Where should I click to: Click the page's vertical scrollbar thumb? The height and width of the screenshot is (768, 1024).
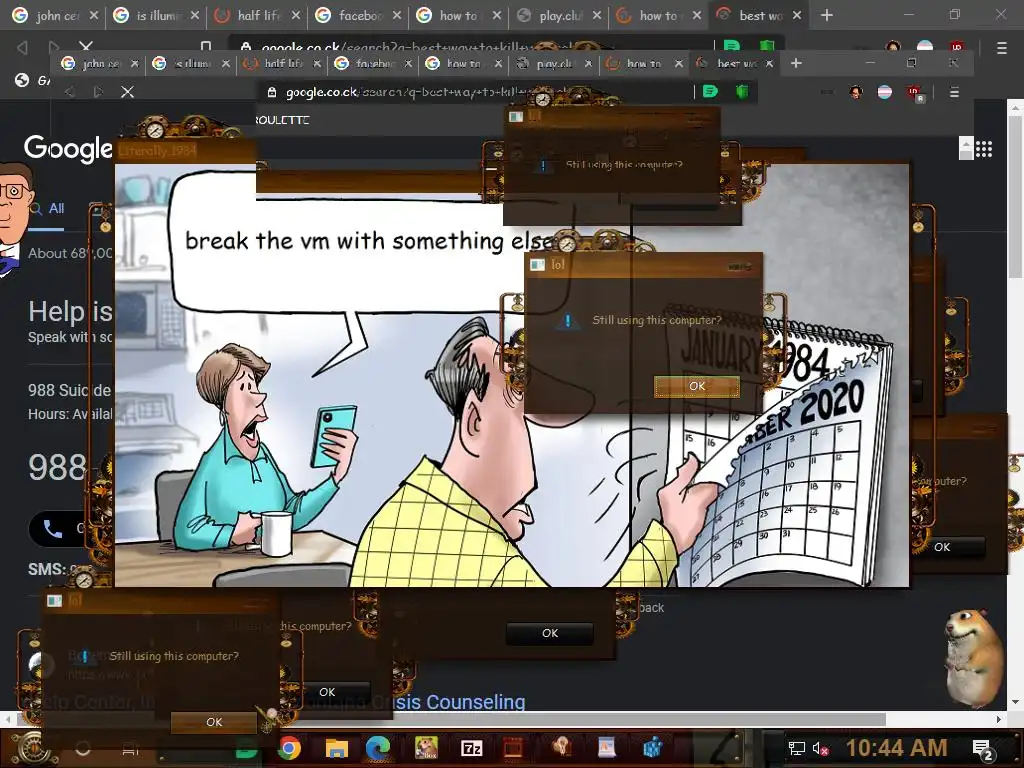coord(1015,198)
